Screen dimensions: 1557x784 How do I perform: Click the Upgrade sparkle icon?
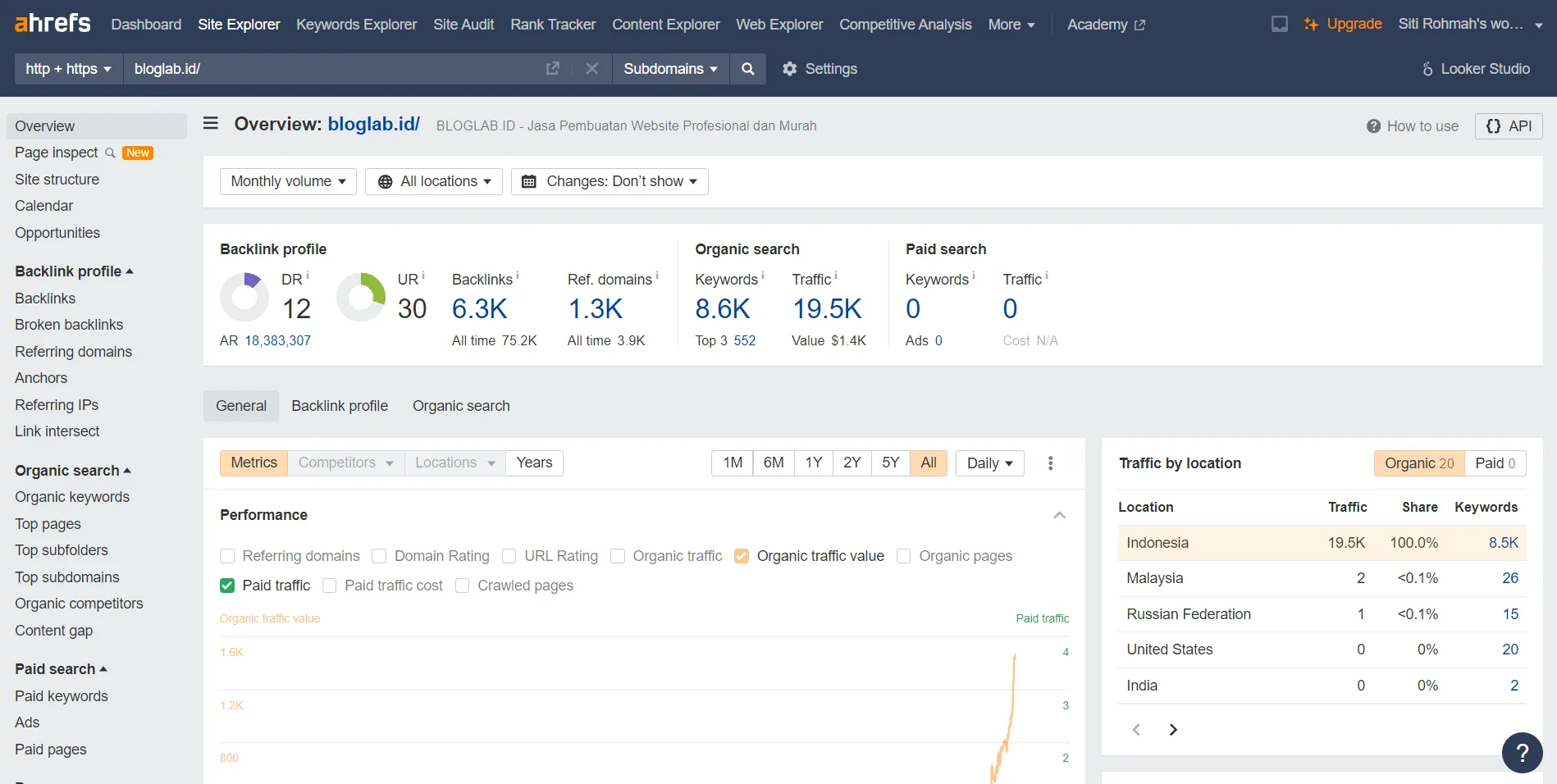(x=1311, y=24)
